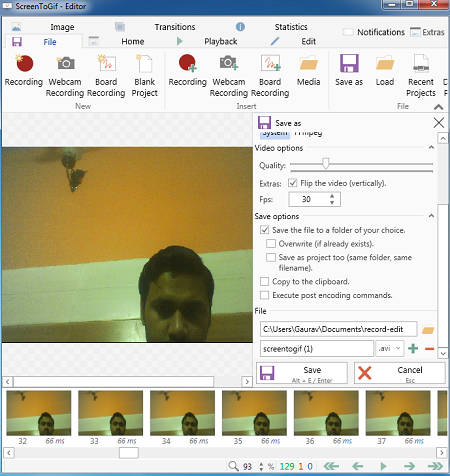Enable Overwrite if already exists

tap(271, 243)
